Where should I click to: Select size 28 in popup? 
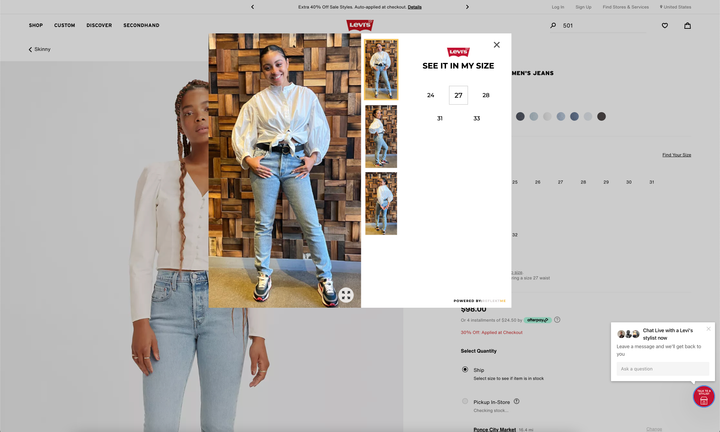pyautogui.click(x=486, y=95)
